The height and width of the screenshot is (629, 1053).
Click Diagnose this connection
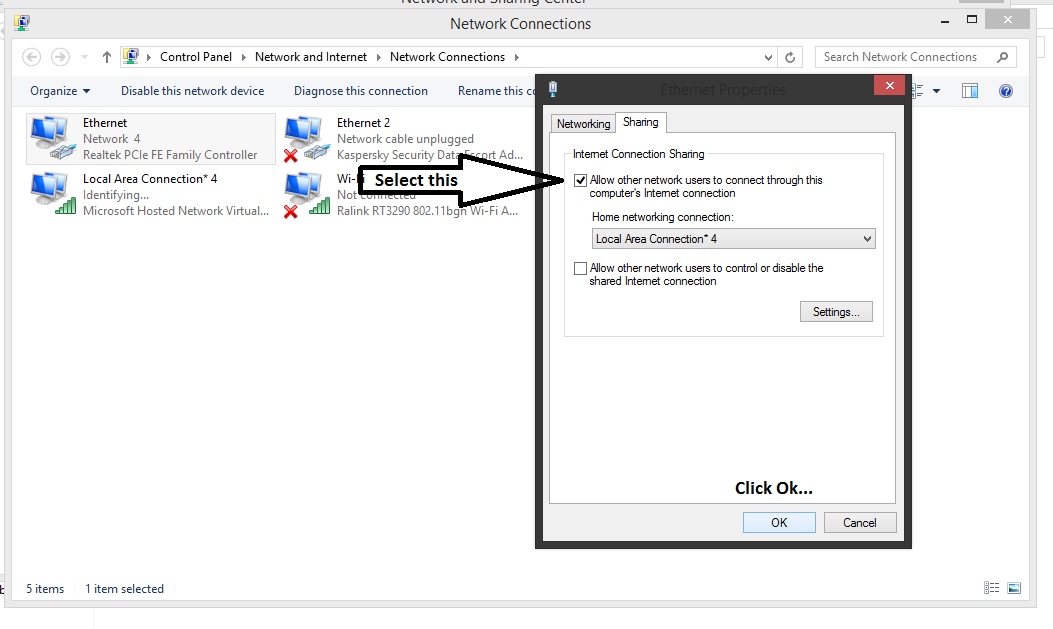[361, 91]
